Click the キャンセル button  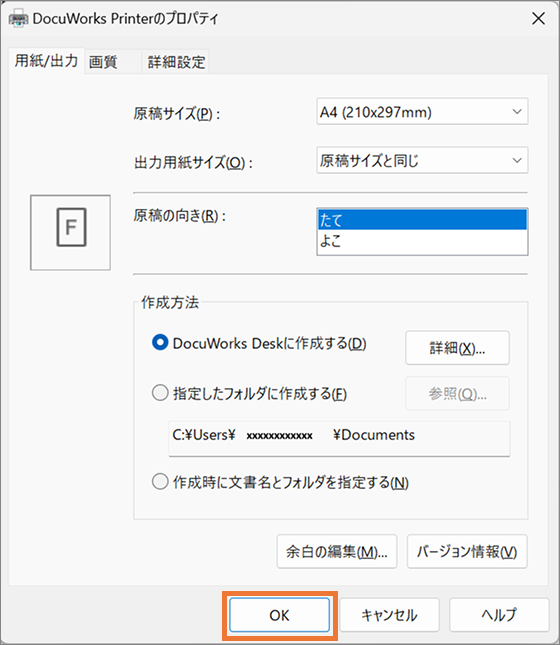coord(389,615)
